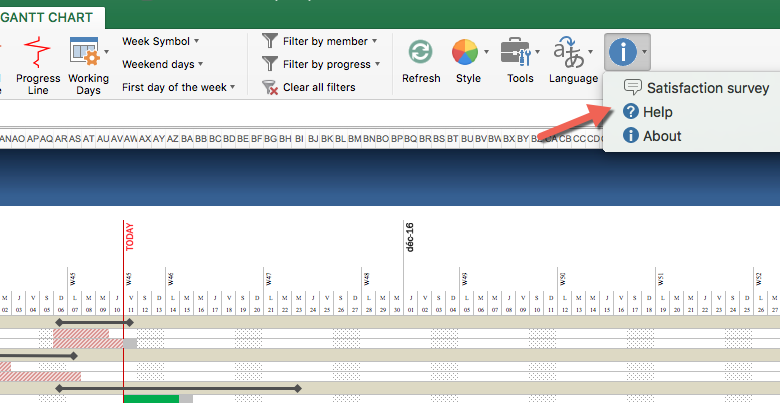Click the déc-16 month header label

pos(410,238)
